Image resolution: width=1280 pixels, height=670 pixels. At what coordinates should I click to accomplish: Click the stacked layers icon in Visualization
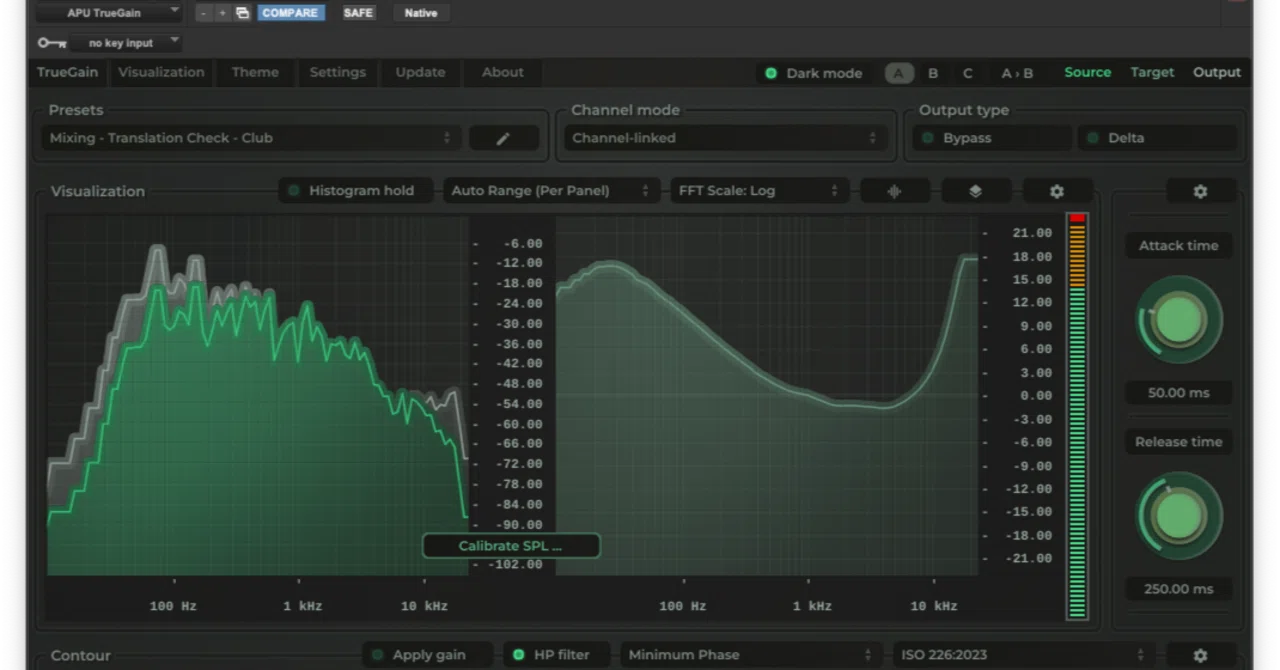(975, 191)
